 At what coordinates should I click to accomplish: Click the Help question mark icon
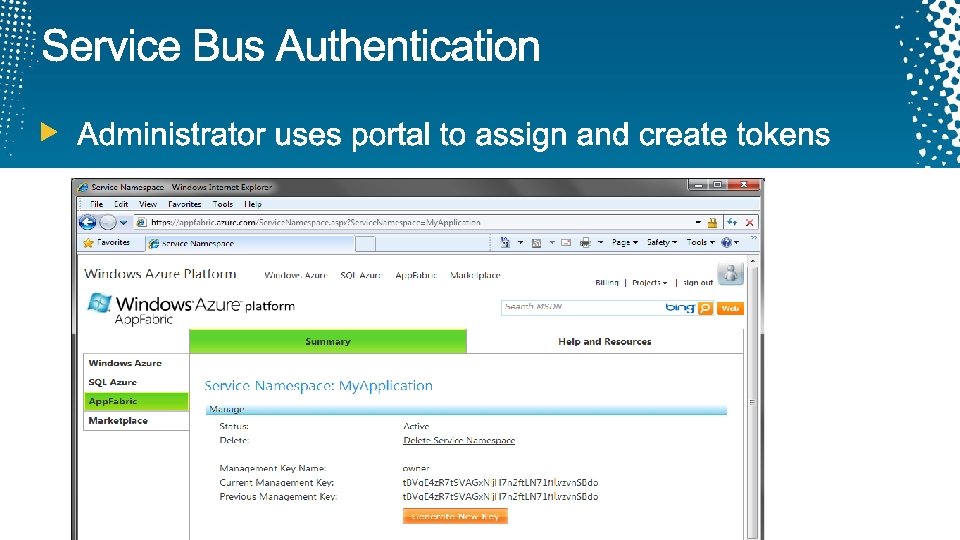tap(727, 242)
